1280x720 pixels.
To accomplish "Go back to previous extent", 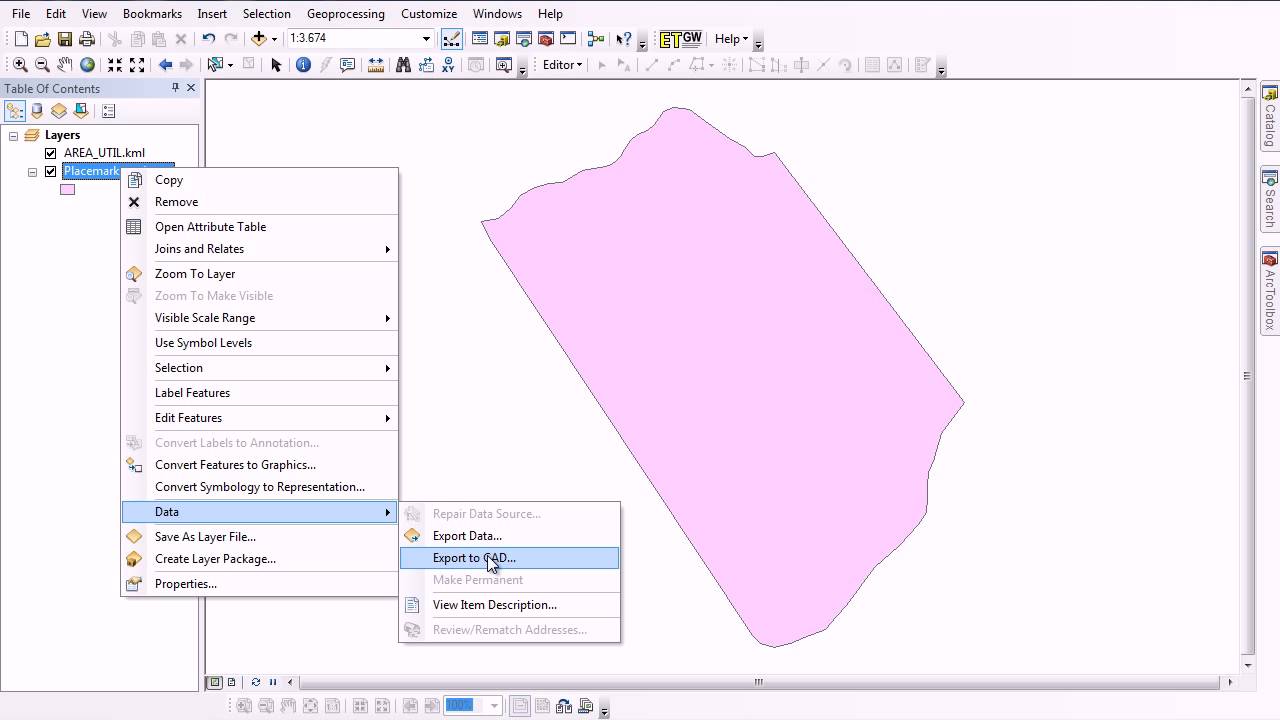I will 165,65.
